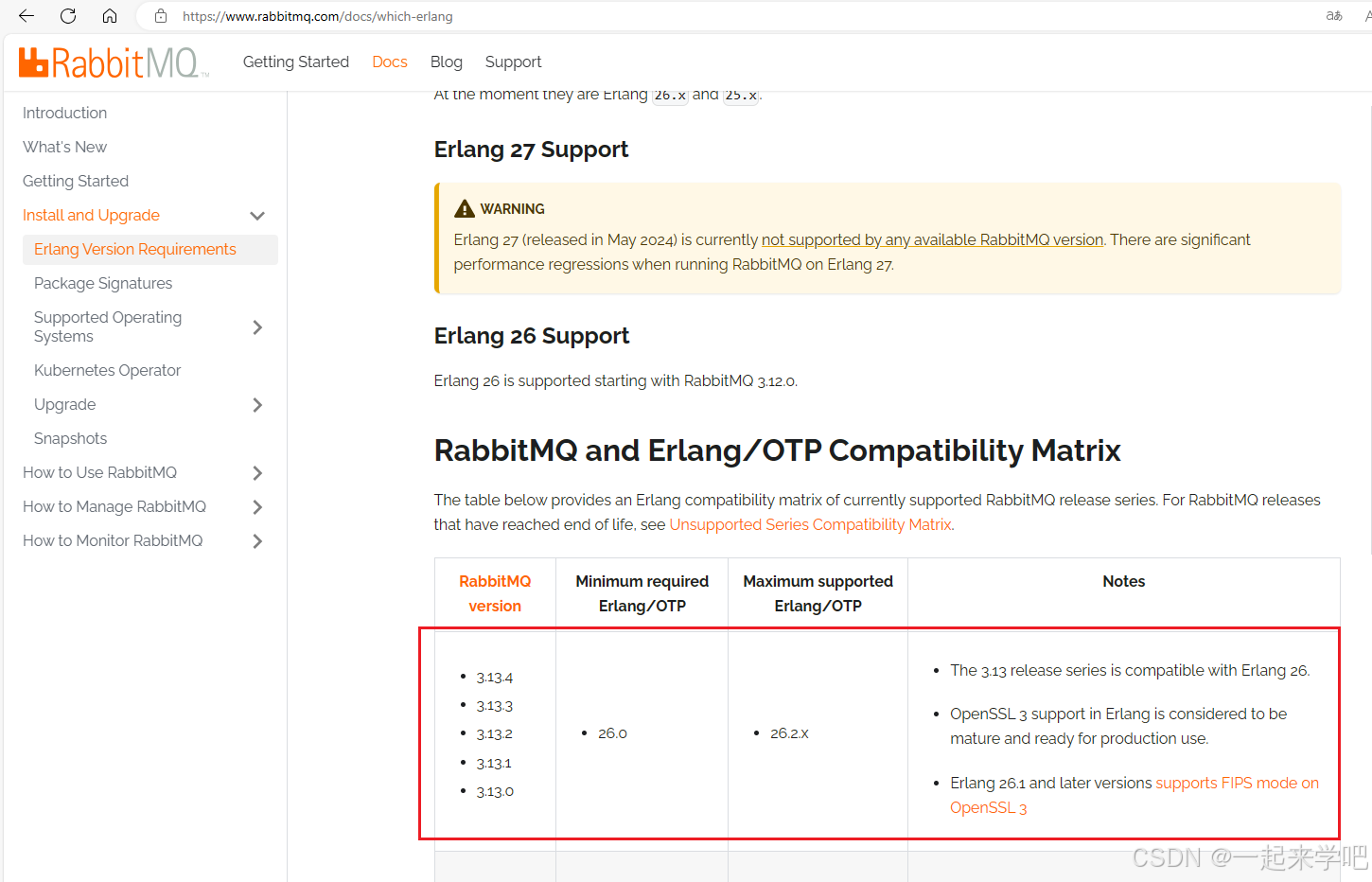Click the browser home icon
1372x882 pixels.
pyautogui.click(x=110, y=16)
